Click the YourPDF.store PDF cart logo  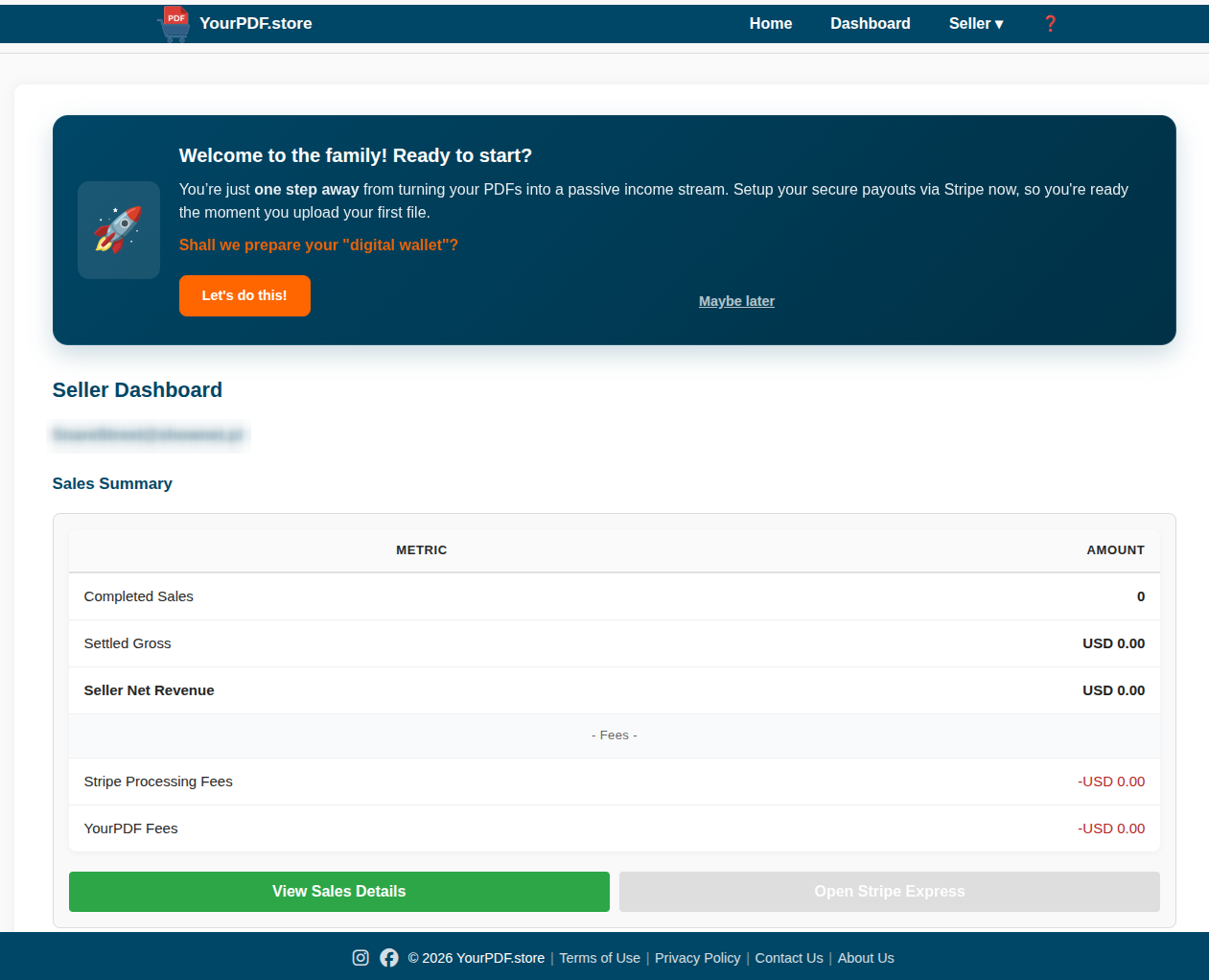(x=174, y=24)
